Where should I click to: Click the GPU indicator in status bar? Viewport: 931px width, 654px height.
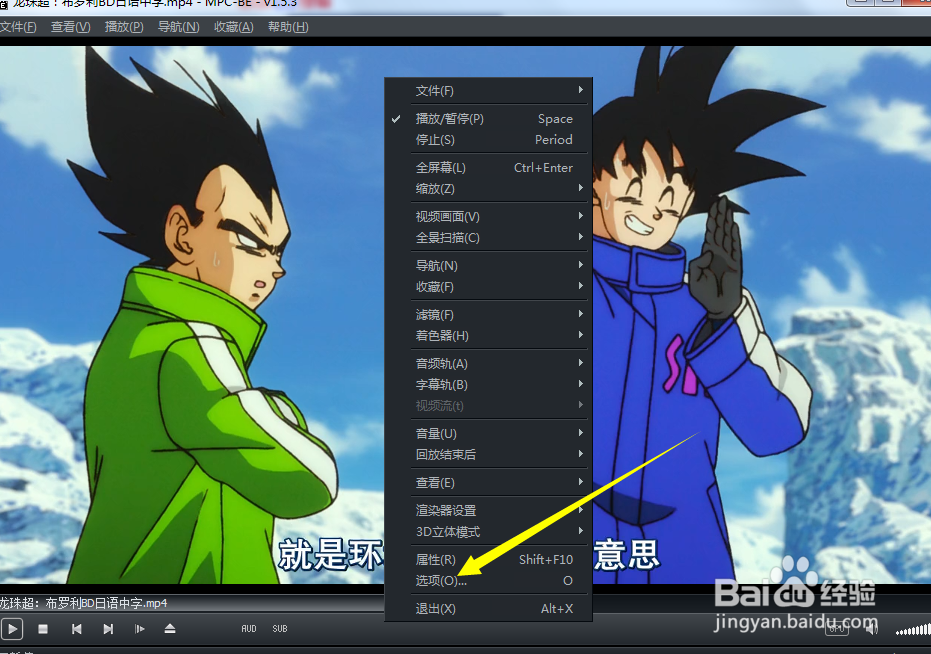(837, 629)
